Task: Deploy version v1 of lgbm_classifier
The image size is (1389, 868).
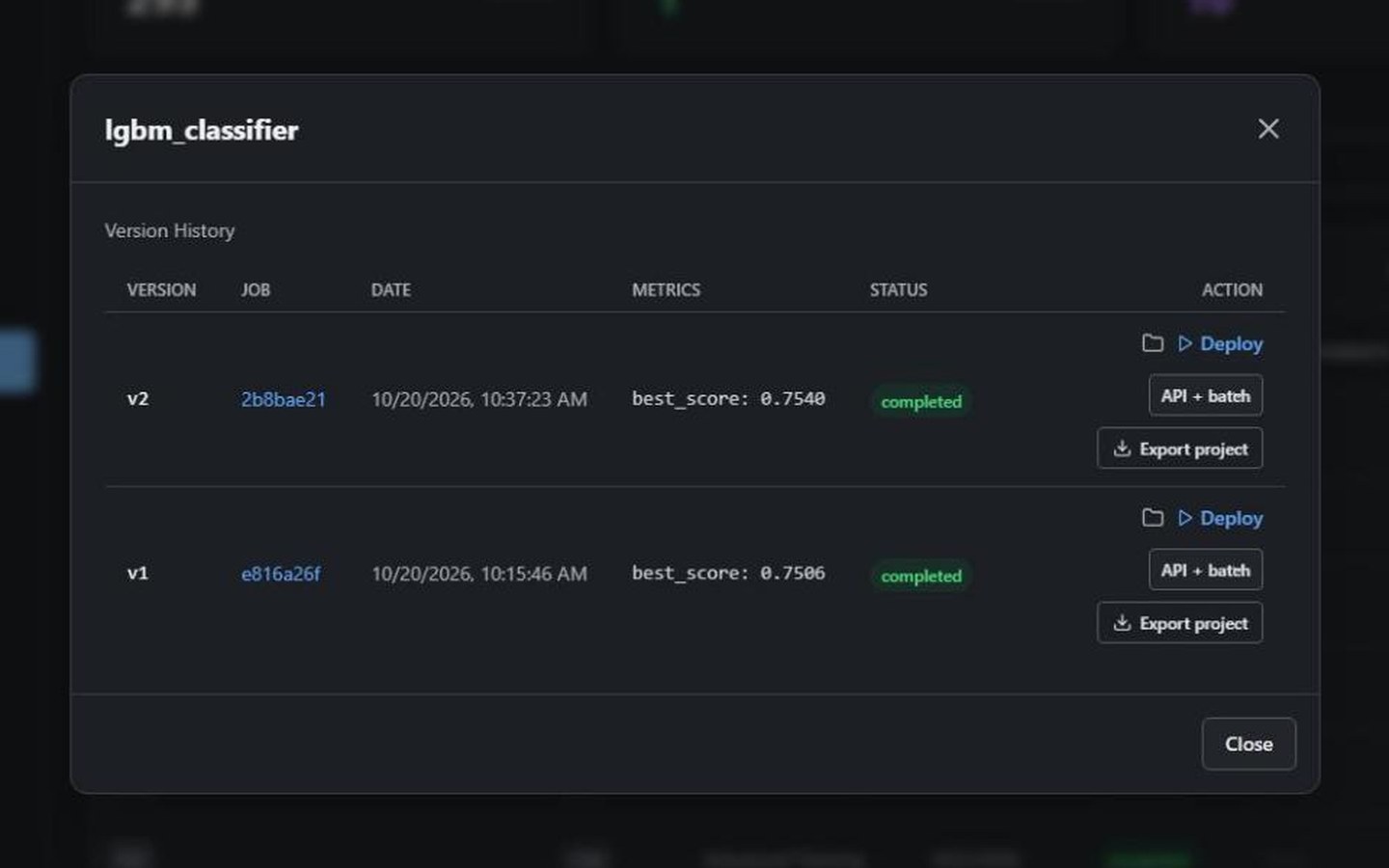Action: tap(1220, 518)
